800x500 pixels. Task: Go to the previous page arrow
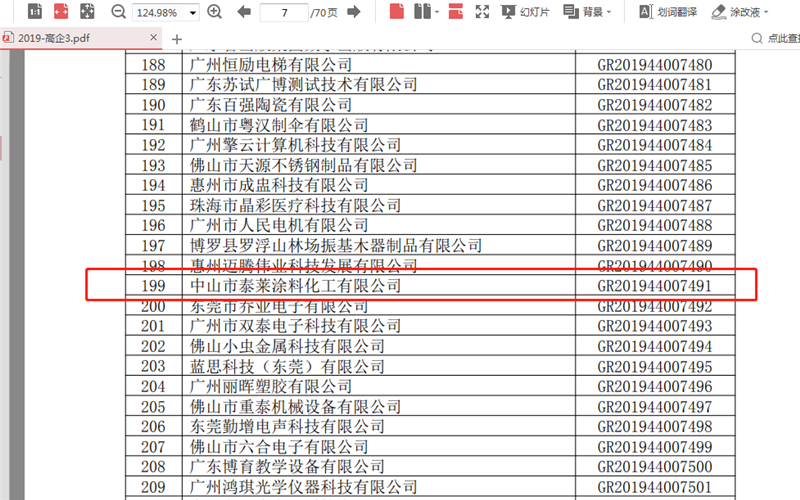pos(244,12)
